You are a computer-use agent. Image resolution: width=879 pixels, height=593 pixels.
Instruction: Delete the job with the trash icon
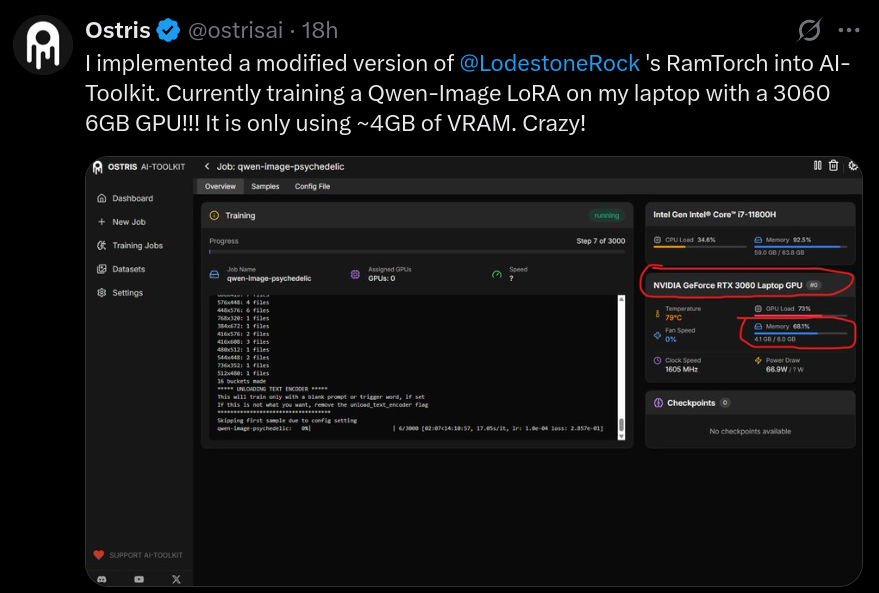[834, 165]
